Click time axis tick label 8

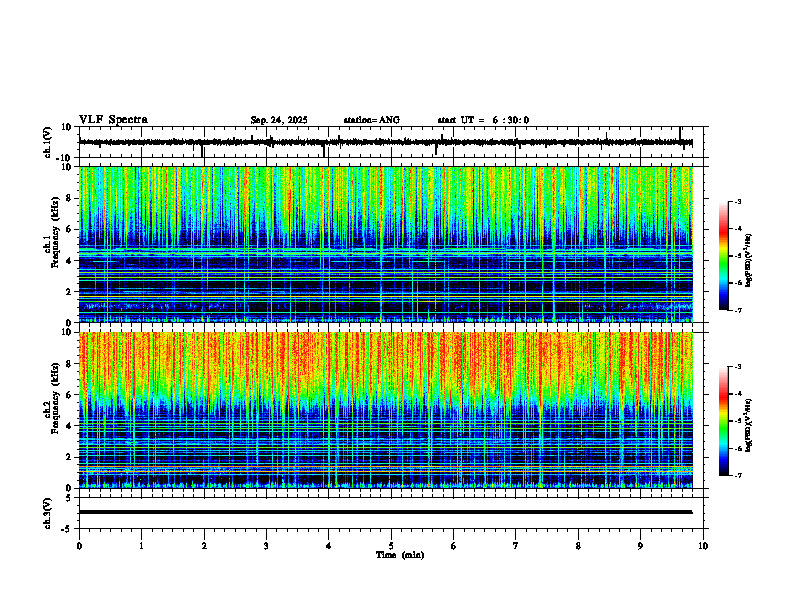[x=578, y=546]
